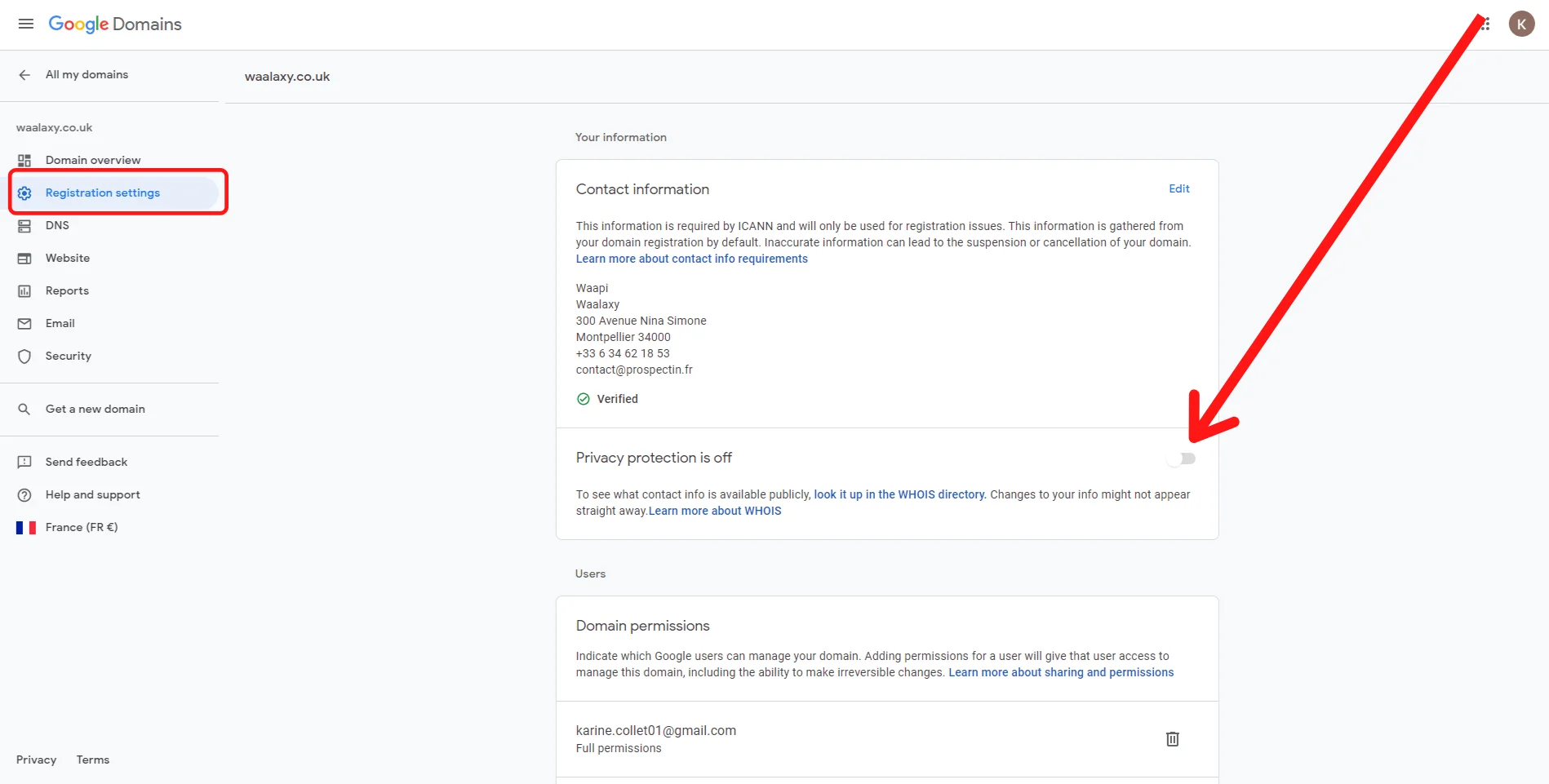The height and width of the screenshot is (784, 1549).
Task: Delete karine.collet01@gmail.com permission with trash icon
Action: pyautogui.click(x=1173, y=739)
